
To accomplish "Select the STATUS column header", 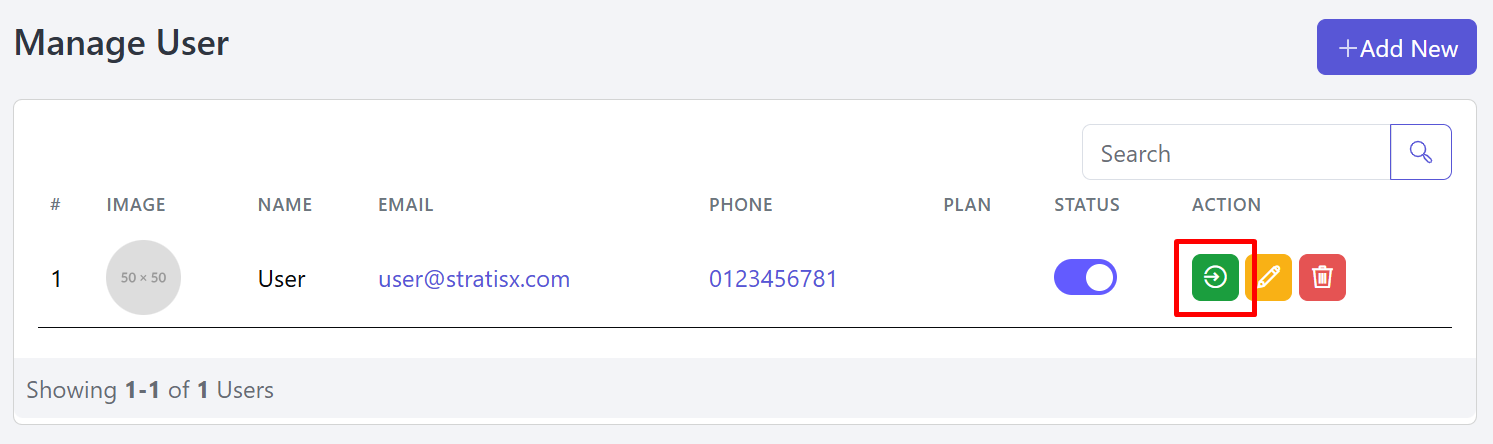I will (1087, 205).
